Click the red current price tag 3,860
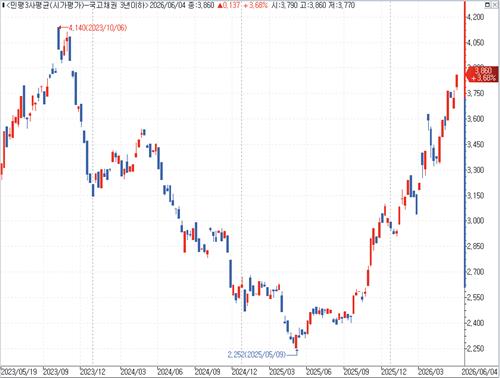The image size is (500, 378). pyautogui.click(x=483, y=74)
